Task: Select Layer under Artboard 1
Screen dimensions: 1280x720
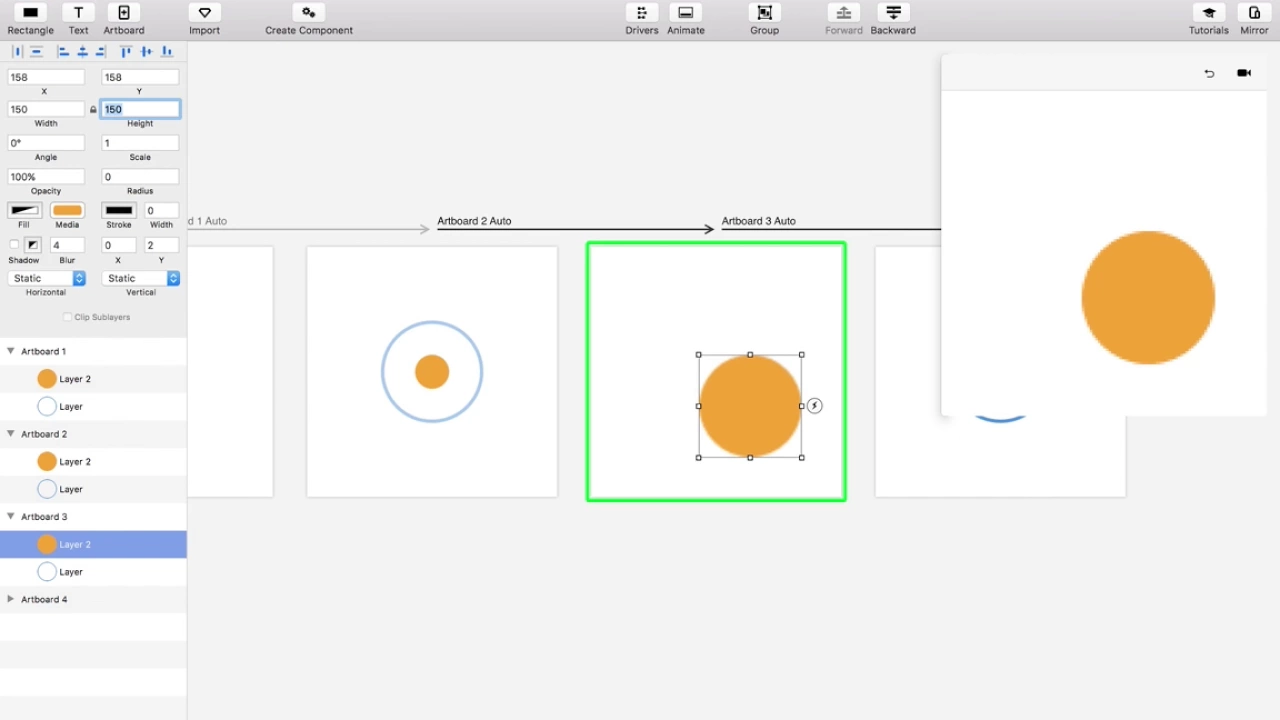Action: pos(93,407)
